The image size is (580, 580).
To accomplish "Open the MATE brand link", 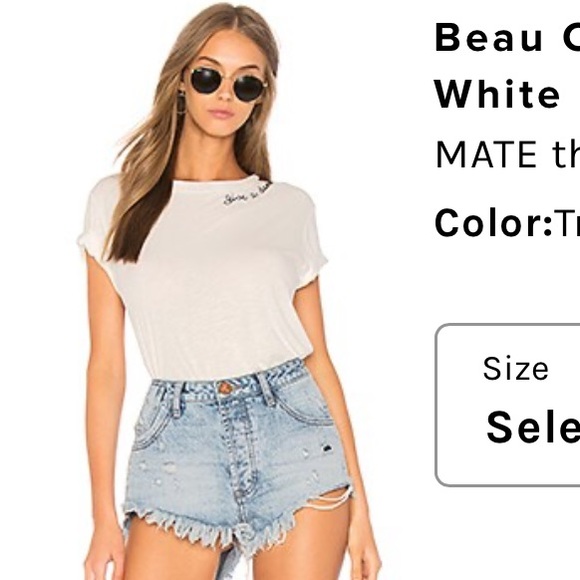I will point(508,155).
